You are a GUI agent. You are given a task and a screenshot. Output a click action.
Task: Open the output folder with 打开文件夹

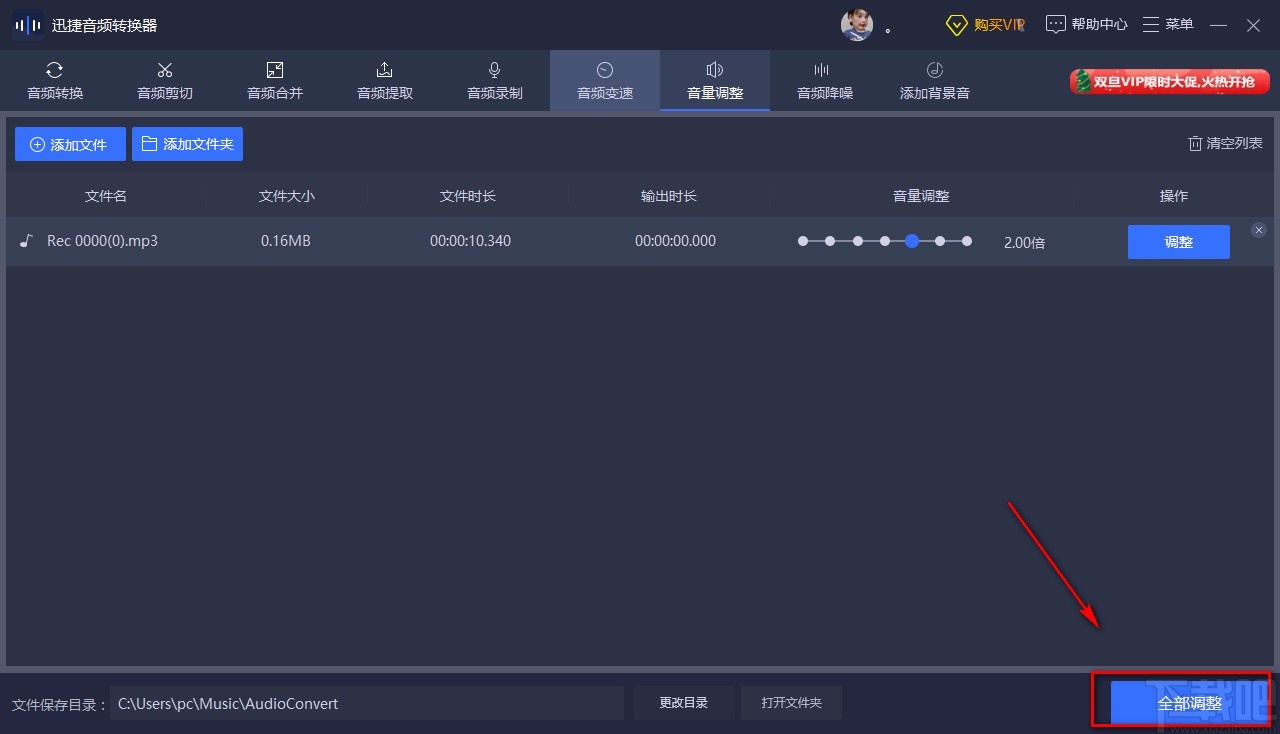(791, 702)
